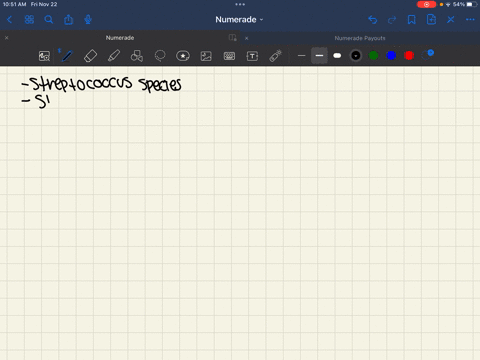
Task: Select the Highlighter tool
Action: coord(114,56)
